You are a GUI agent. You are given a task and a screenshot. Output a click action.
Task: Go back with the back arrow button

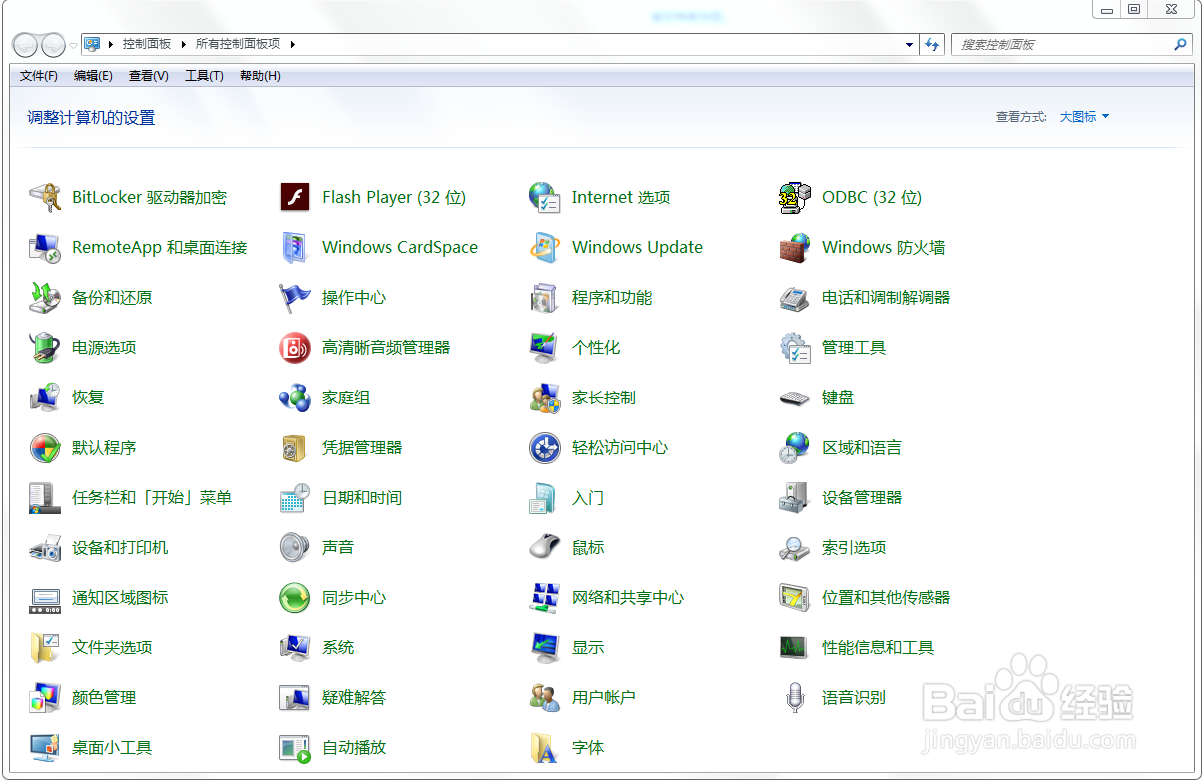click(x=26, y=45)
